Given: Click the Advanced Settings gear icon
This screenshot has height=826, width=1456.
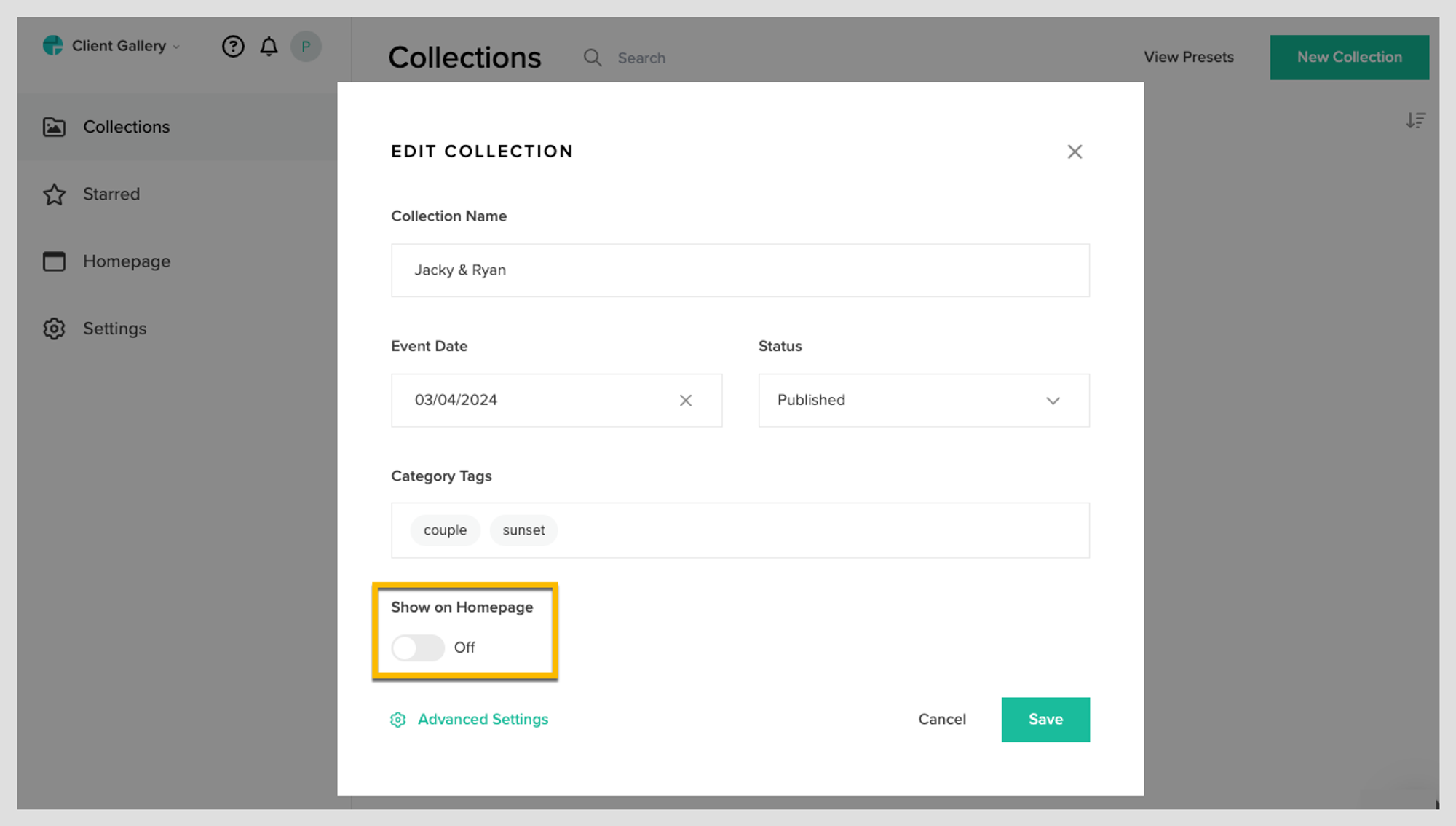Looking at the screenshot, I should pyautogui.click(x=397, y=720).
